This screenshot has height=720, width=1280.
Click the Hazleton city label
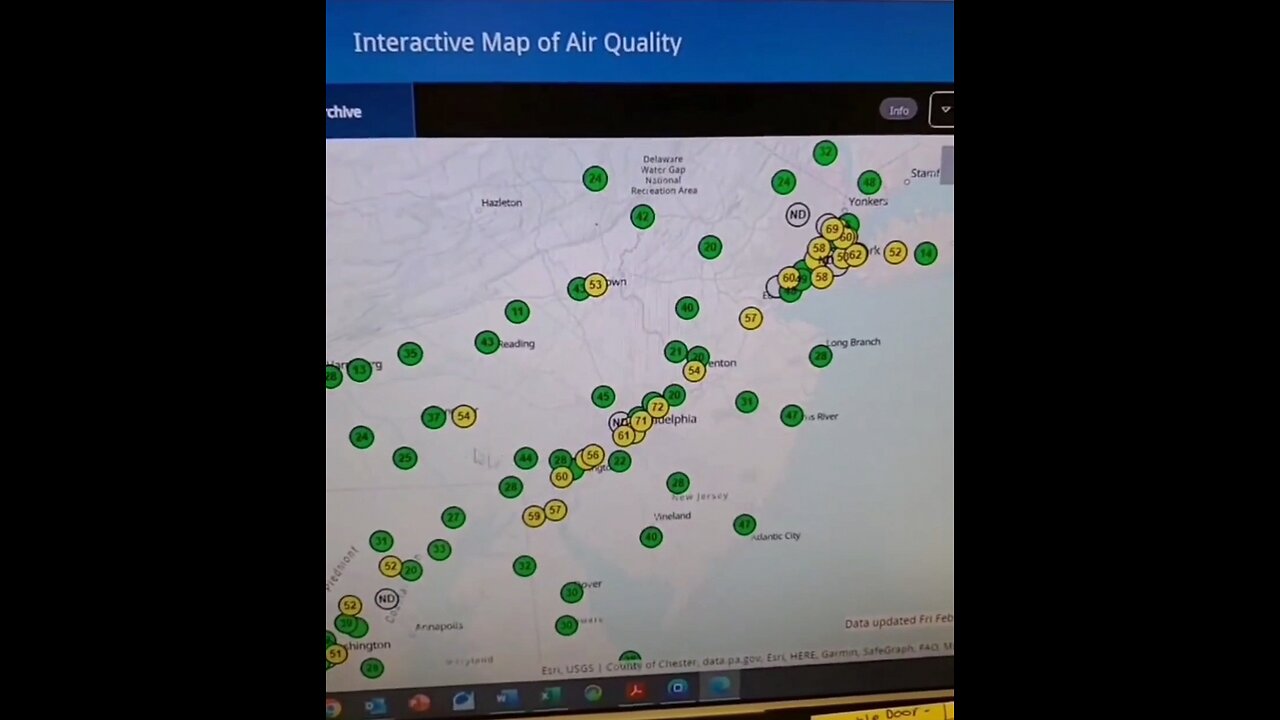[501, 202]
